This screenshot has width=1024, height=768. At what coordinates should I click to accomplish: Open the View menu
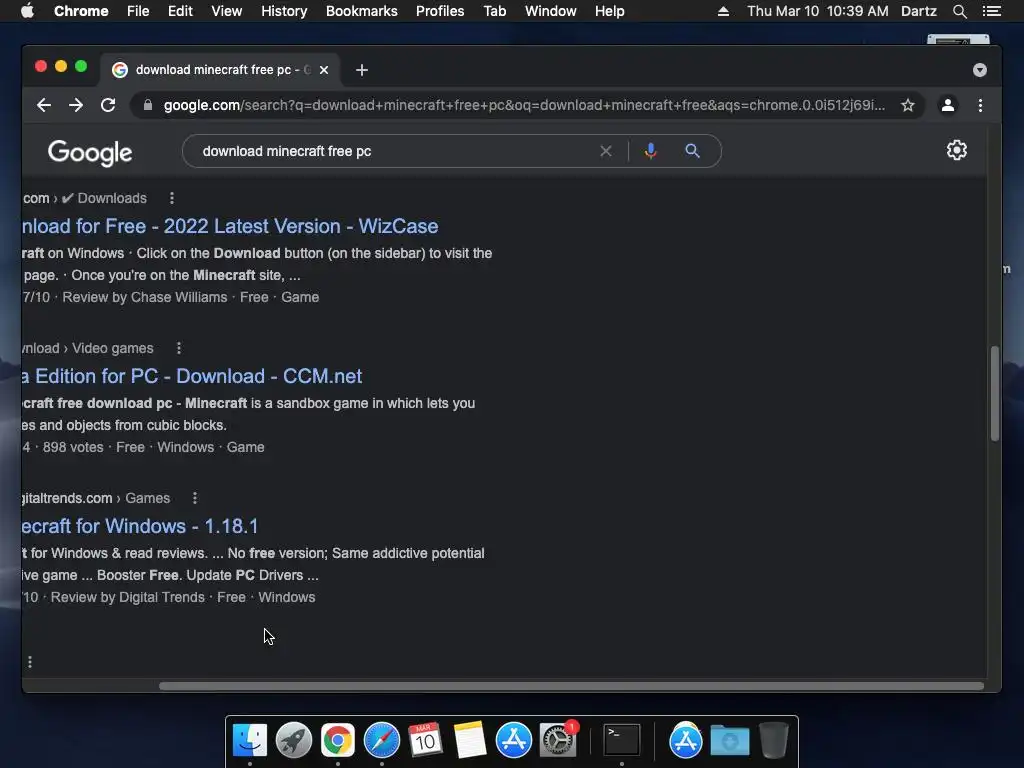(226, 11)
